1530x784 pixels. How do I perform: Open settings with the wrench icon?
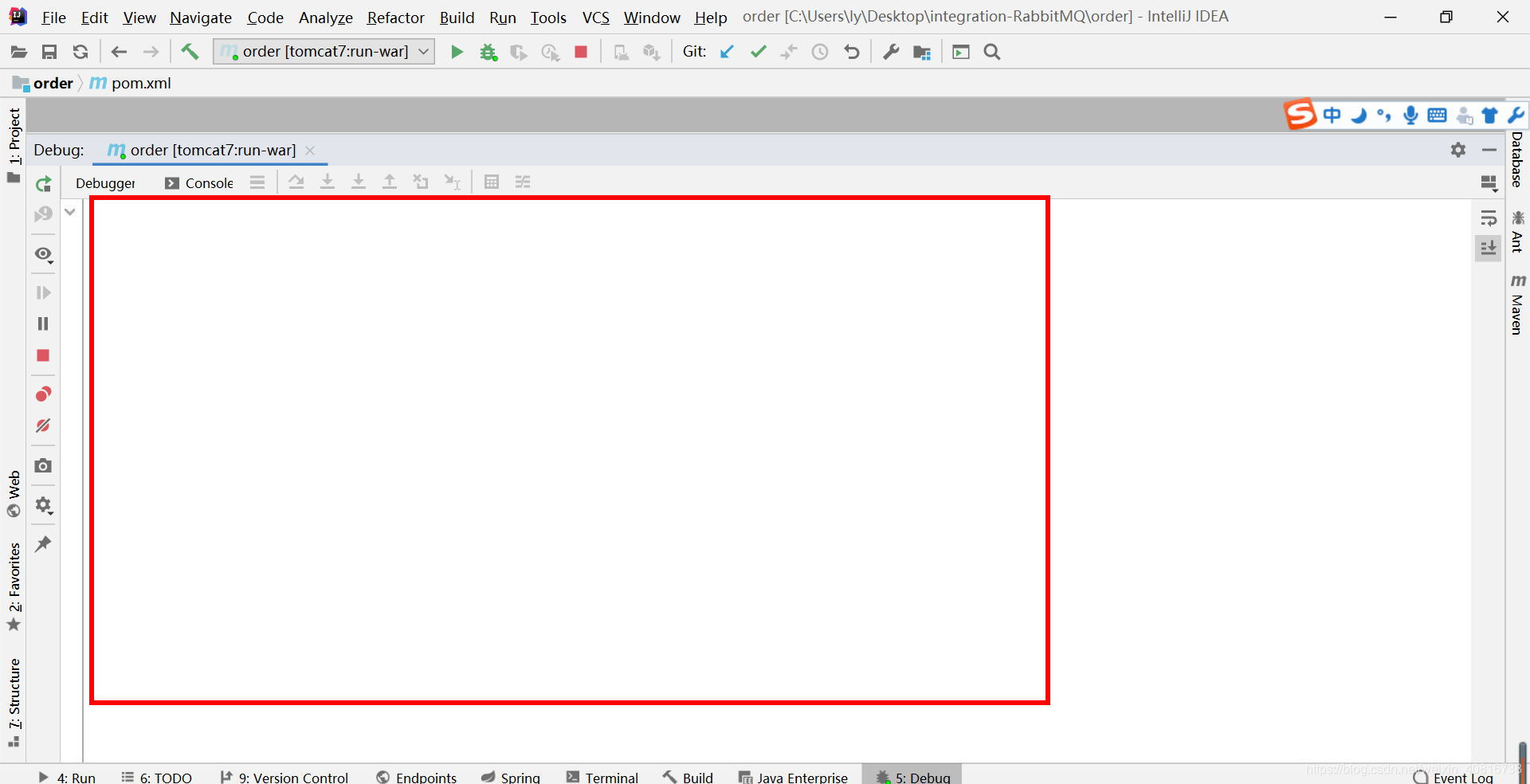point(891,52)
